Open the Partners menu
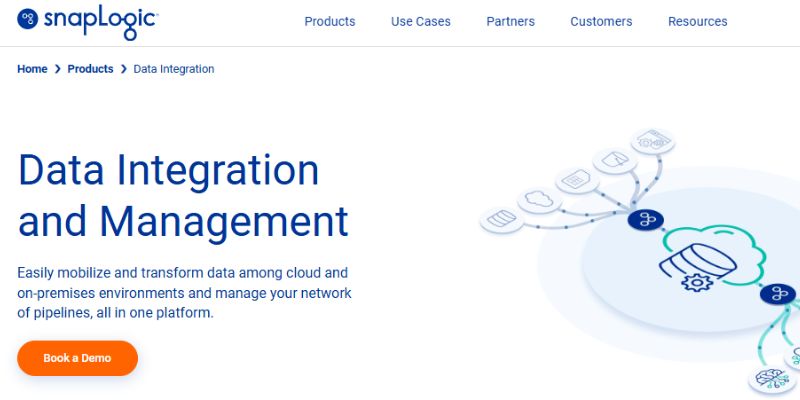 [x=510, y=21]
